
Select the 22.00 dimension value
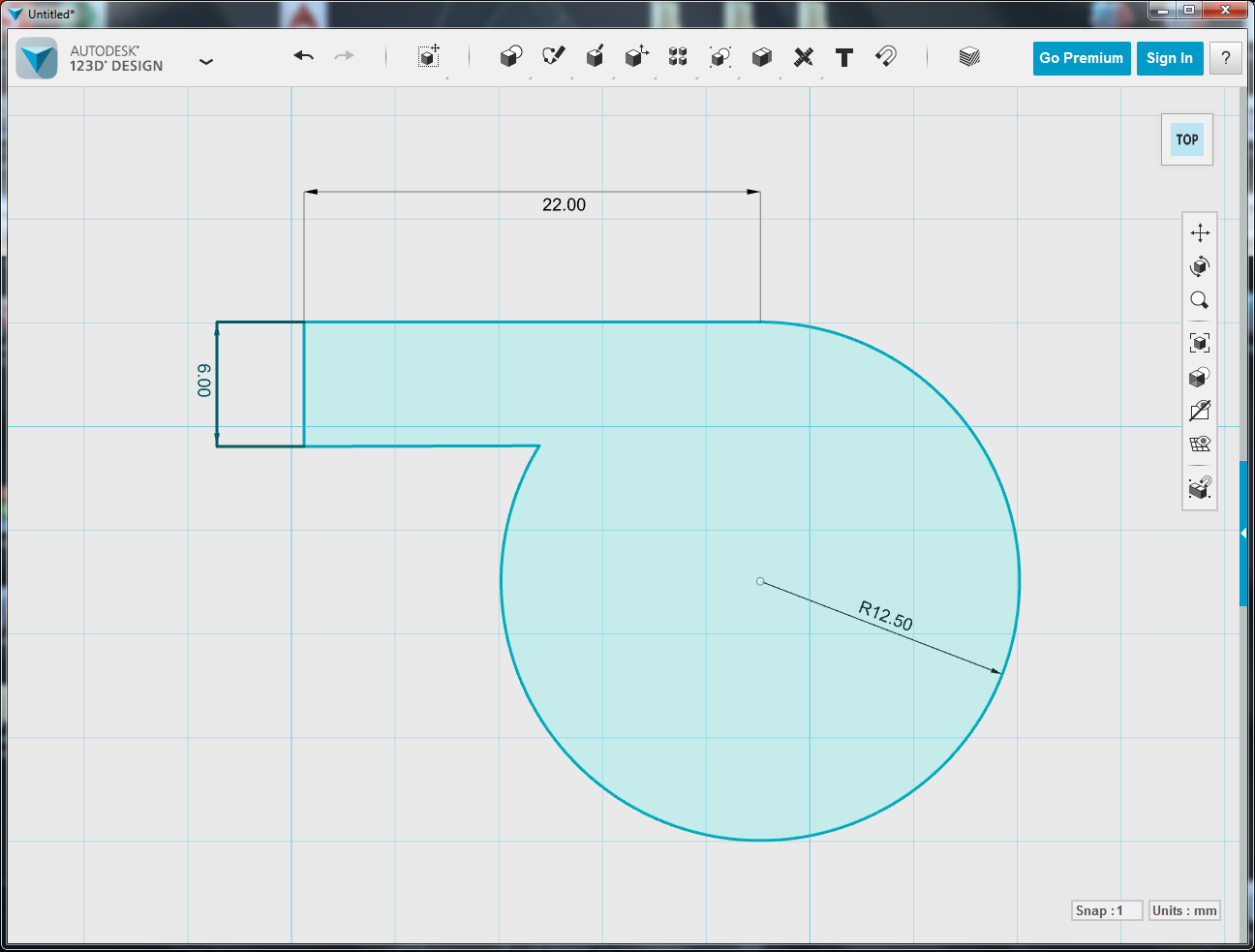point(565,205)
